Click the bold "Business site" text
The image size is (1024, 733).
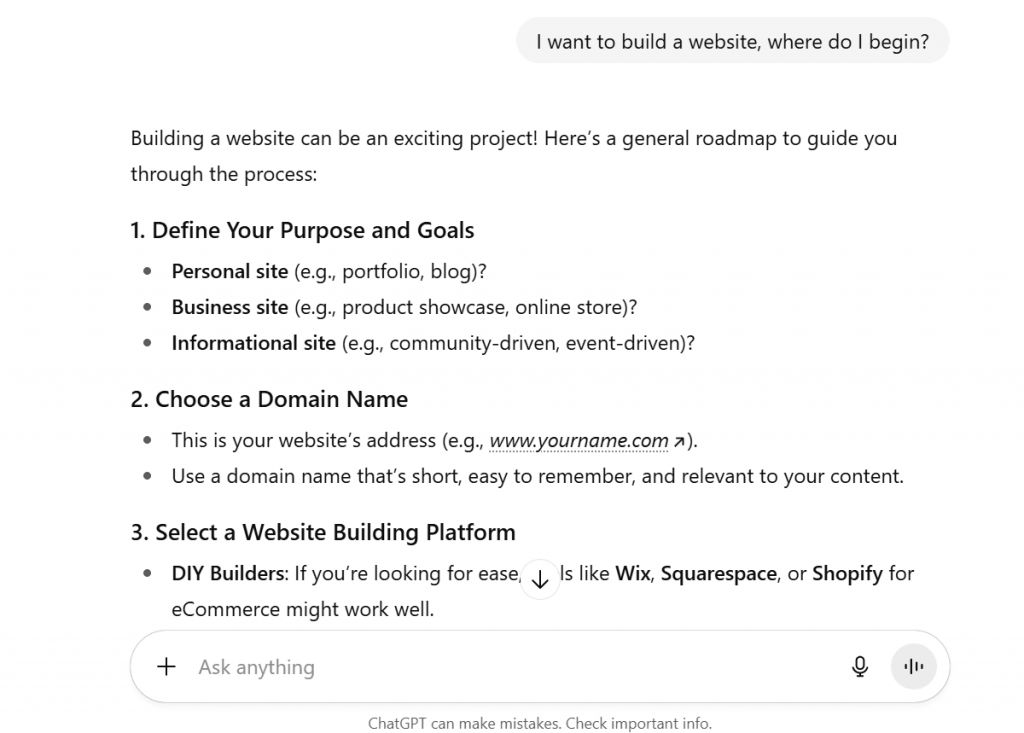(229, 307)
